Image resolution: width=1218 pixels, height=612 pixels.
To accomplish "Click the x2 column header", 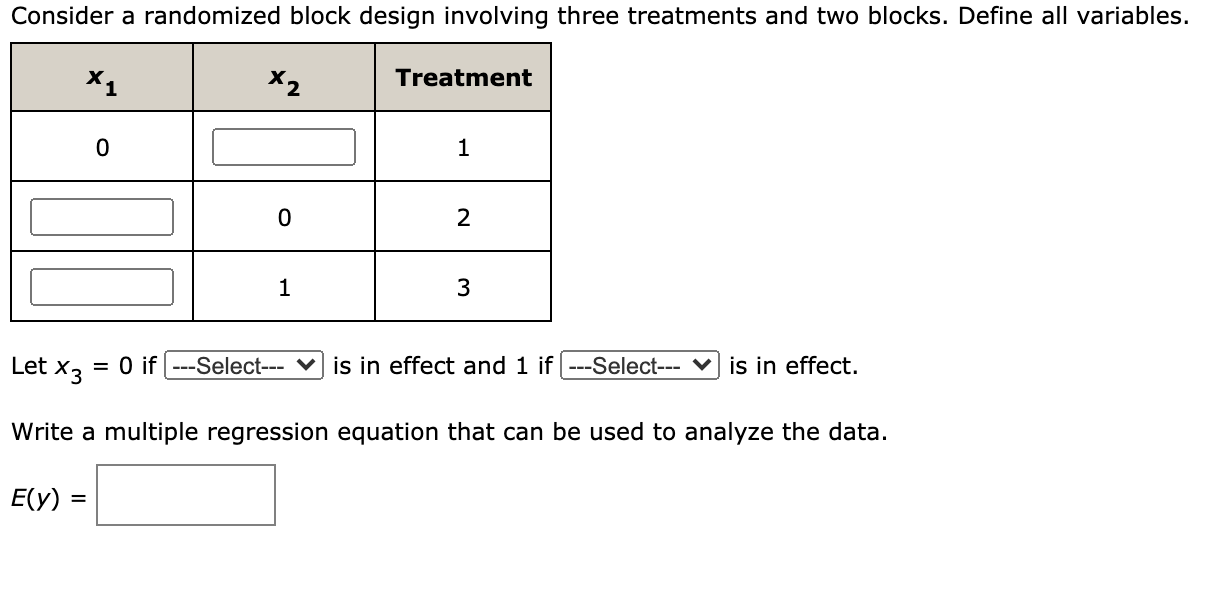I will click(283, 77).
